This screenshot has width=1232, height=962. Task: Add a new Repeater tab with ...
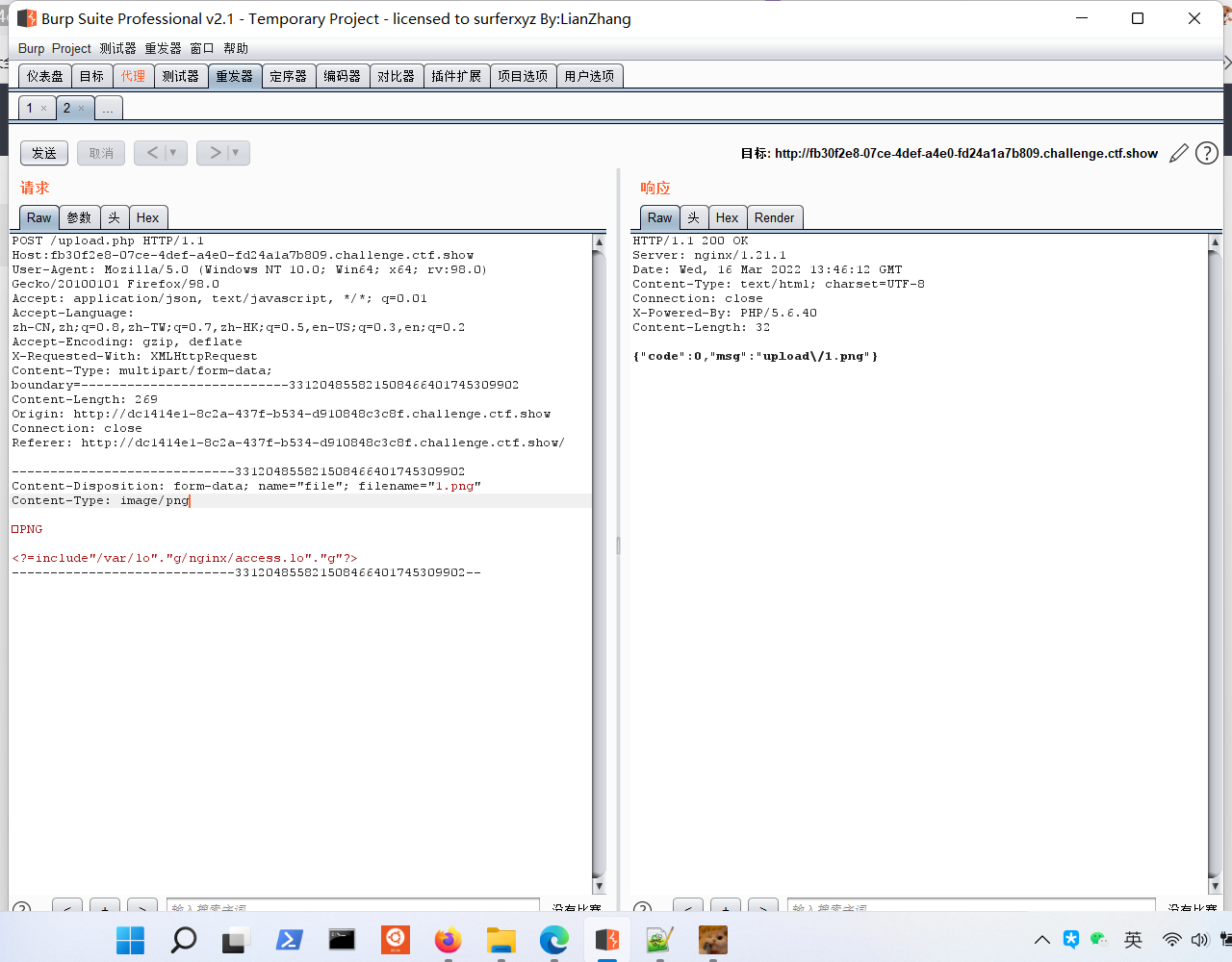tap(108, 108)
